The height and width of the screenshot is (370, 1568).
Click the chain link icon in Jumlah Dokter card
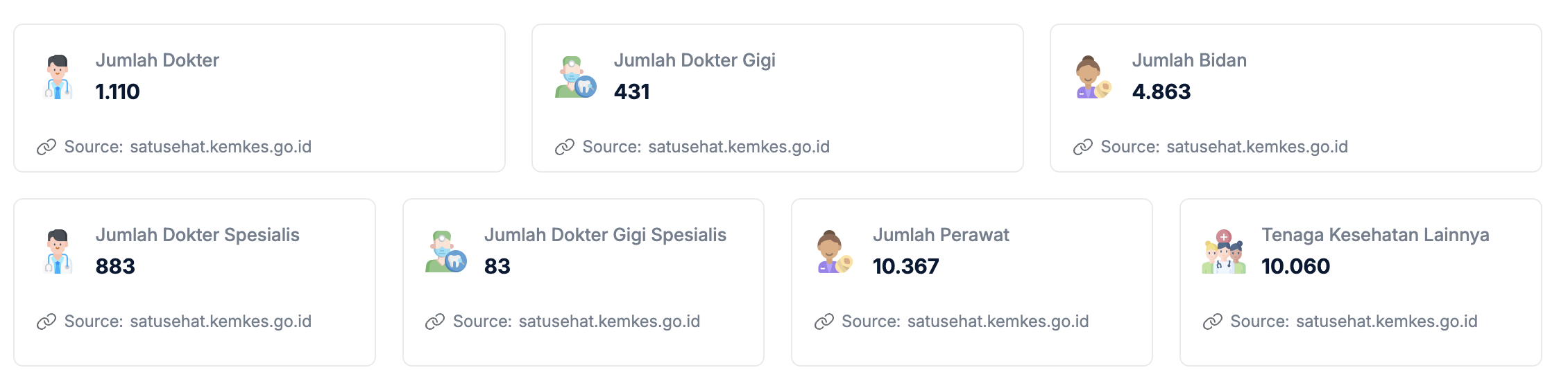pyautogui.click(x=46, y=147)
